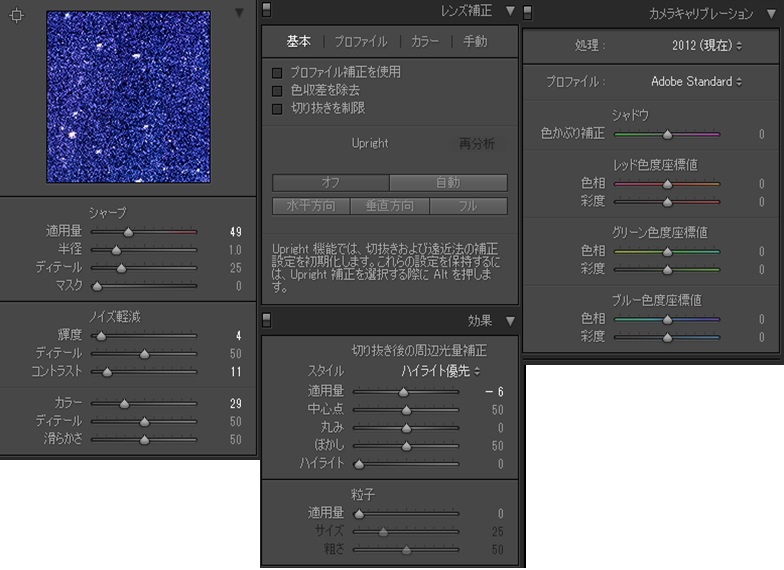
Task: Click the レッド色度座標値 色相 slider
Action: (x=667, y=184)
